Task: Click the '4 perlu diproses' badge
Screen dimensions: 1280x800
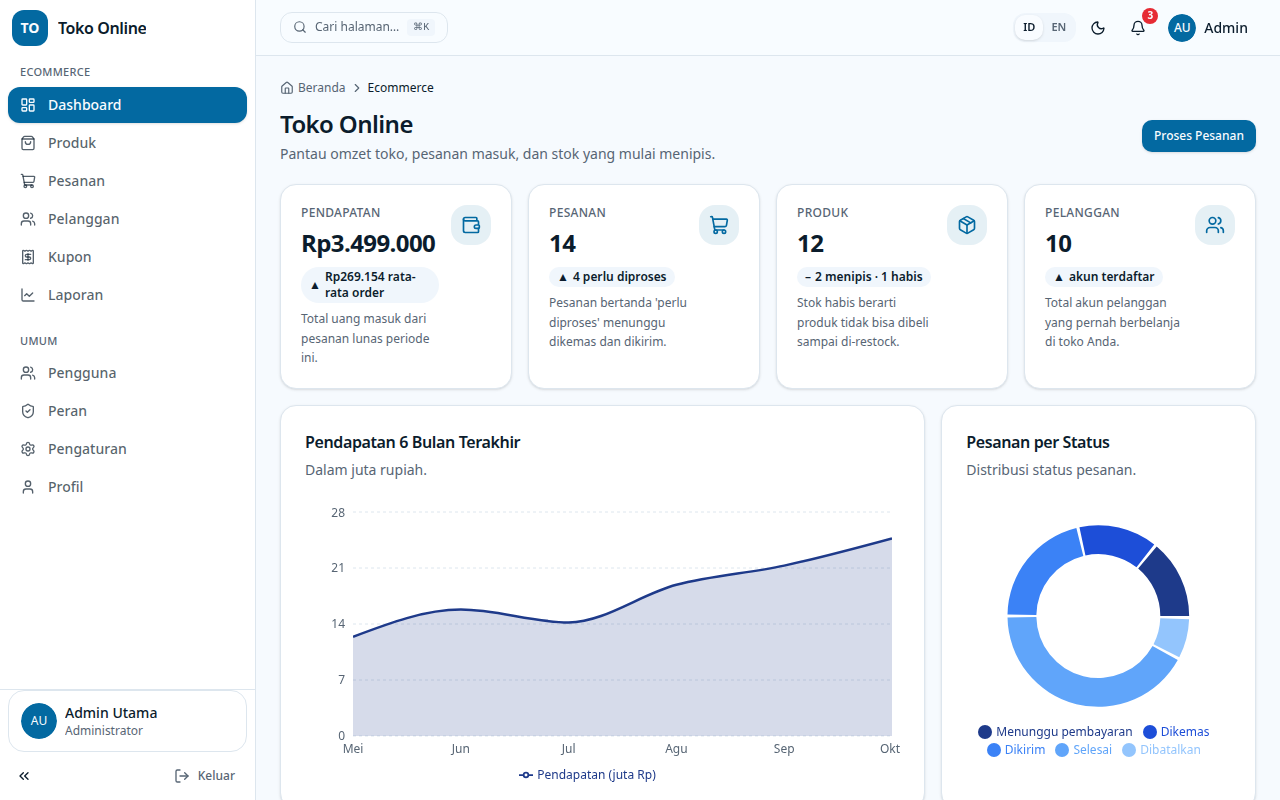Action: [612, 277]
